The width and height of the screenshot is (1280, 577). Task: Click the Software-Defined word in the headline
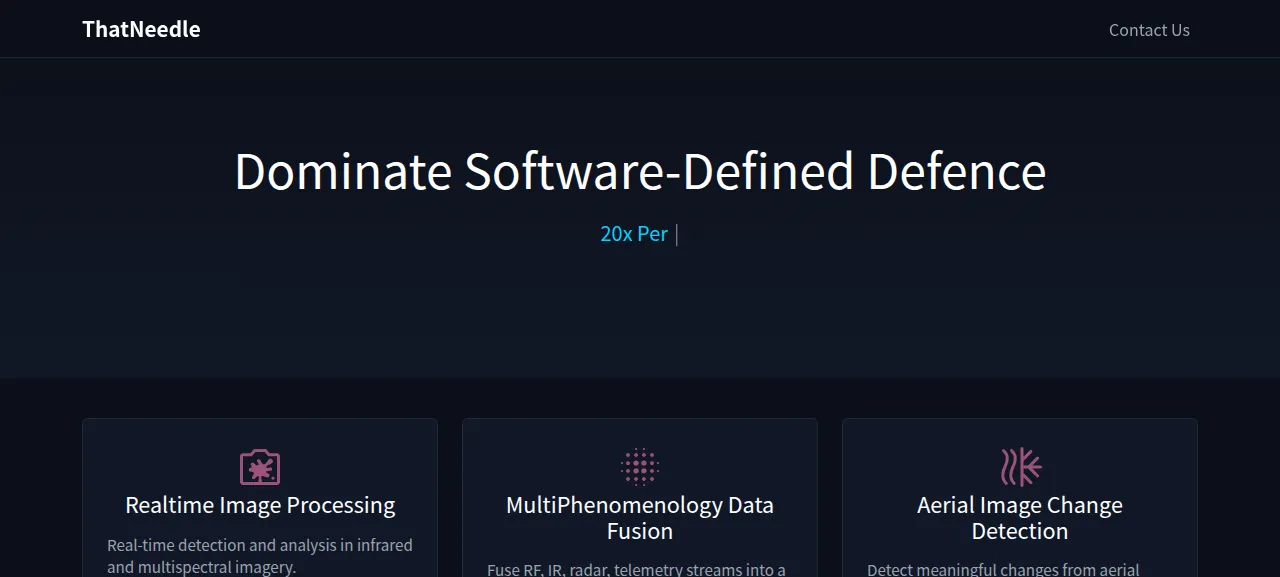659,171
